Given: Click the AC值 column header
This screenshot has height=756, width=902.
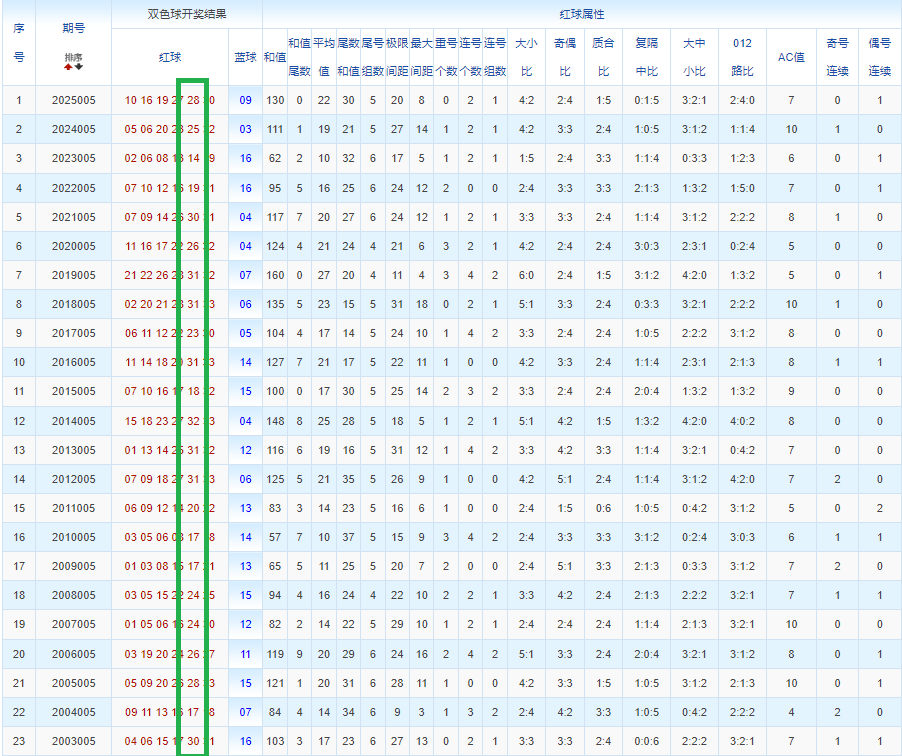Looking at the screenshot, I should point(791,58).
